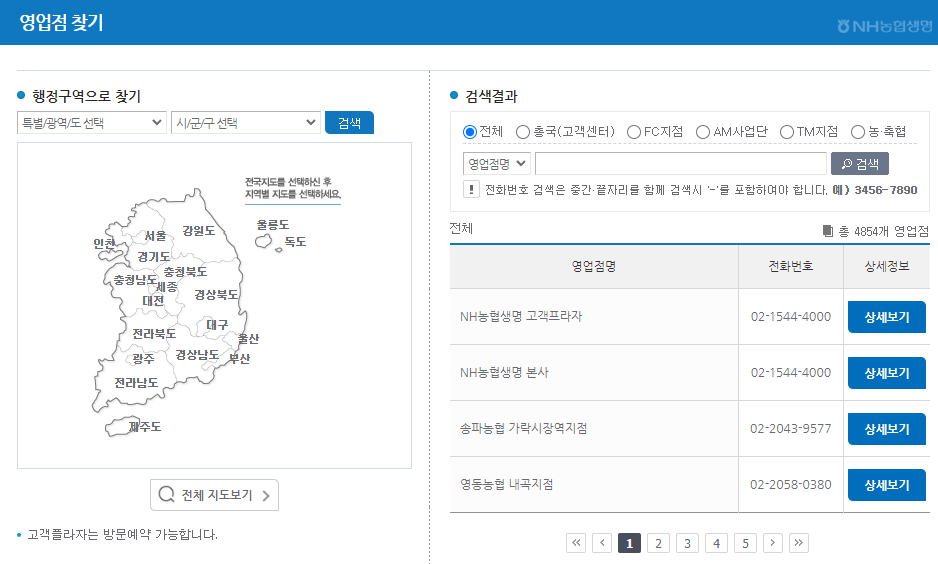Select 울산 on the map
This screenshot has height=564, width=938.
click(x=248, y=339)
